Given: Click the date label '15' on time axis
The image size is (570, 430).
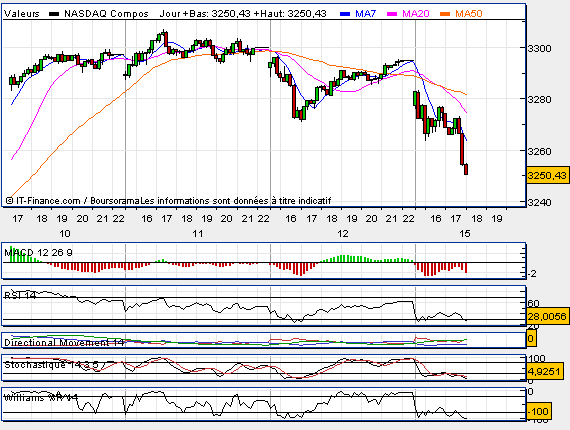Looking at the screenshot, I should pos(465,234).
